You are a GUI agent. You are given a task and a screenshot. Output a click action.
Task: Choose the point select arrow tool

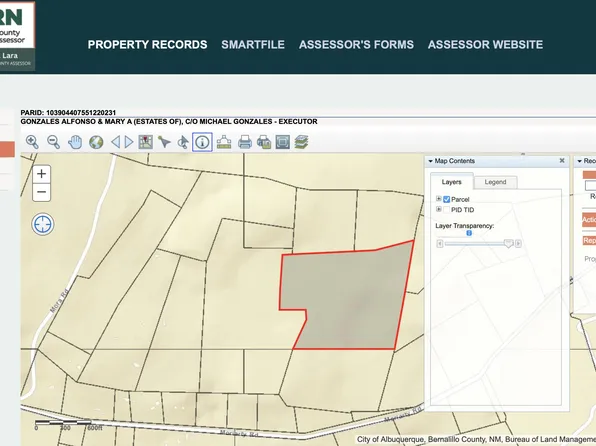164,142
